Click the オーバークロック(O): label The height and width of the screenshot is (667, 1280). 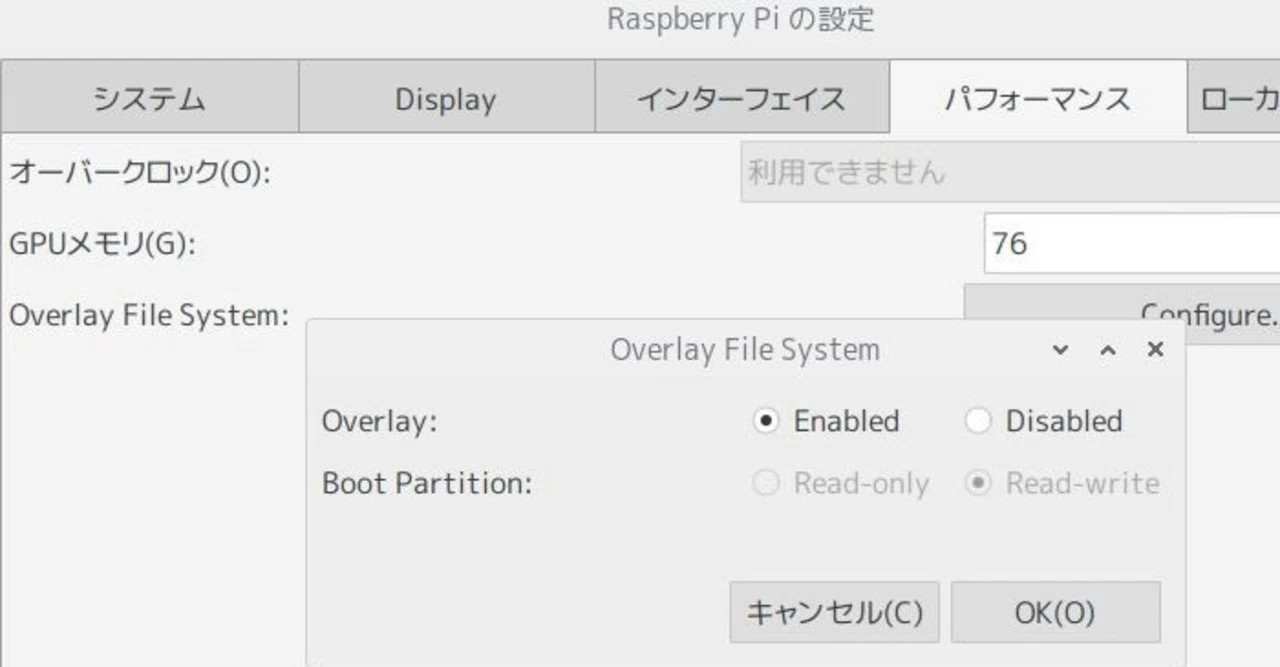coord(140,173)
